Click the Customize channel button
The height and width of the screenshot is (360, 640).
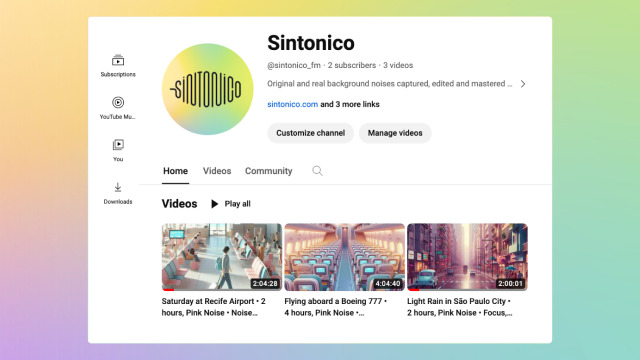(x=310, y=133)
